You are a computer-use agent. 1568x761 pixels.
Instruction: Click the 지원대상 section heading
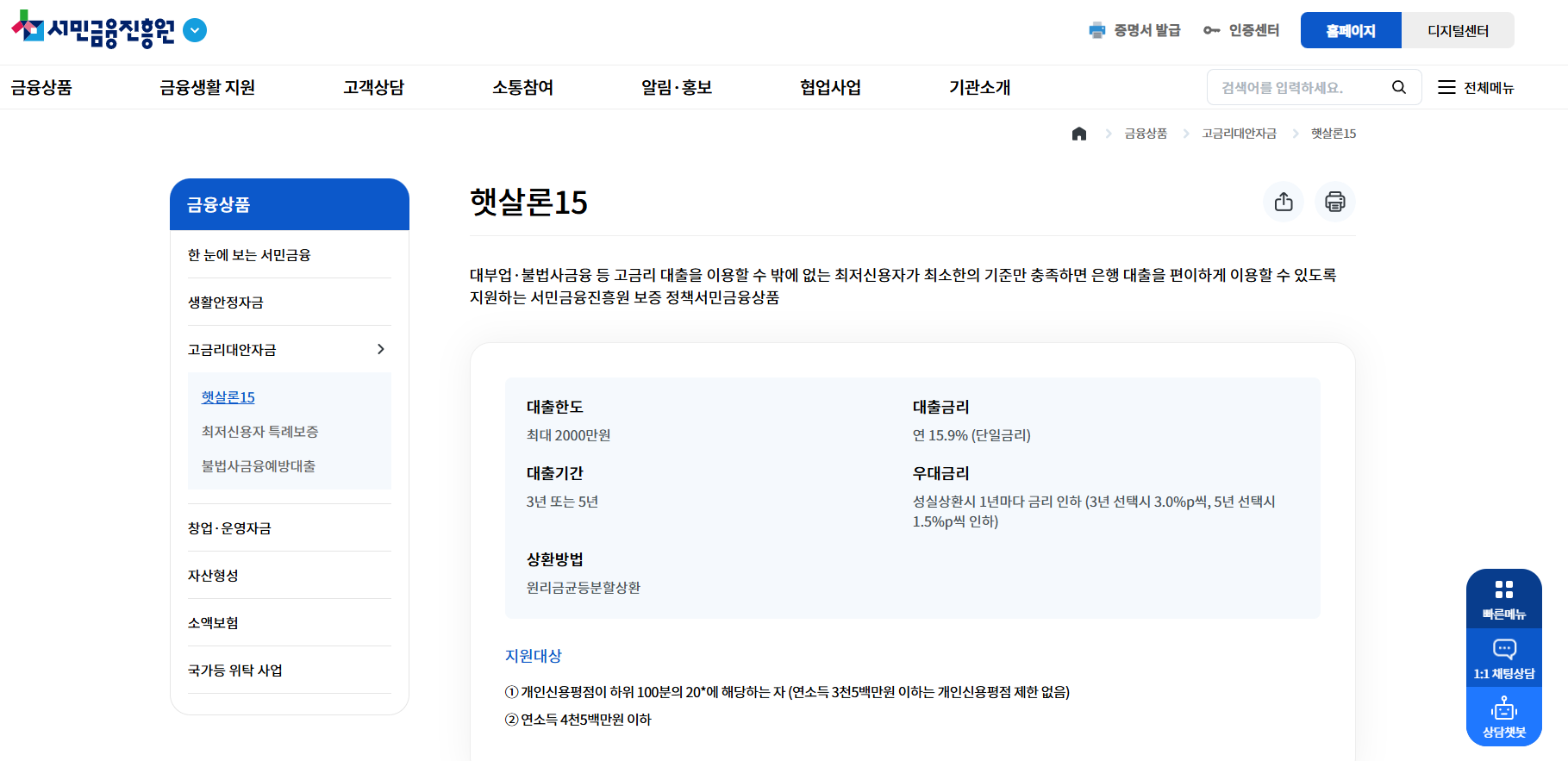534,656
